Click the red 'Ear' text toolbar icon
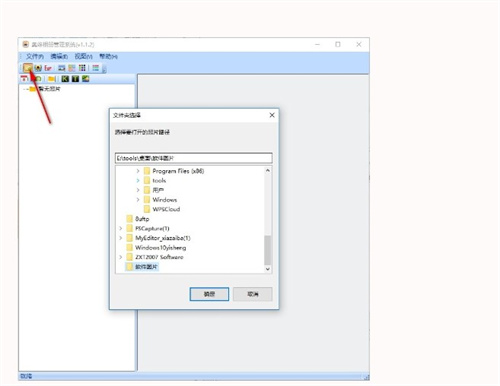500x386 pixels. [x=48, y=68]
